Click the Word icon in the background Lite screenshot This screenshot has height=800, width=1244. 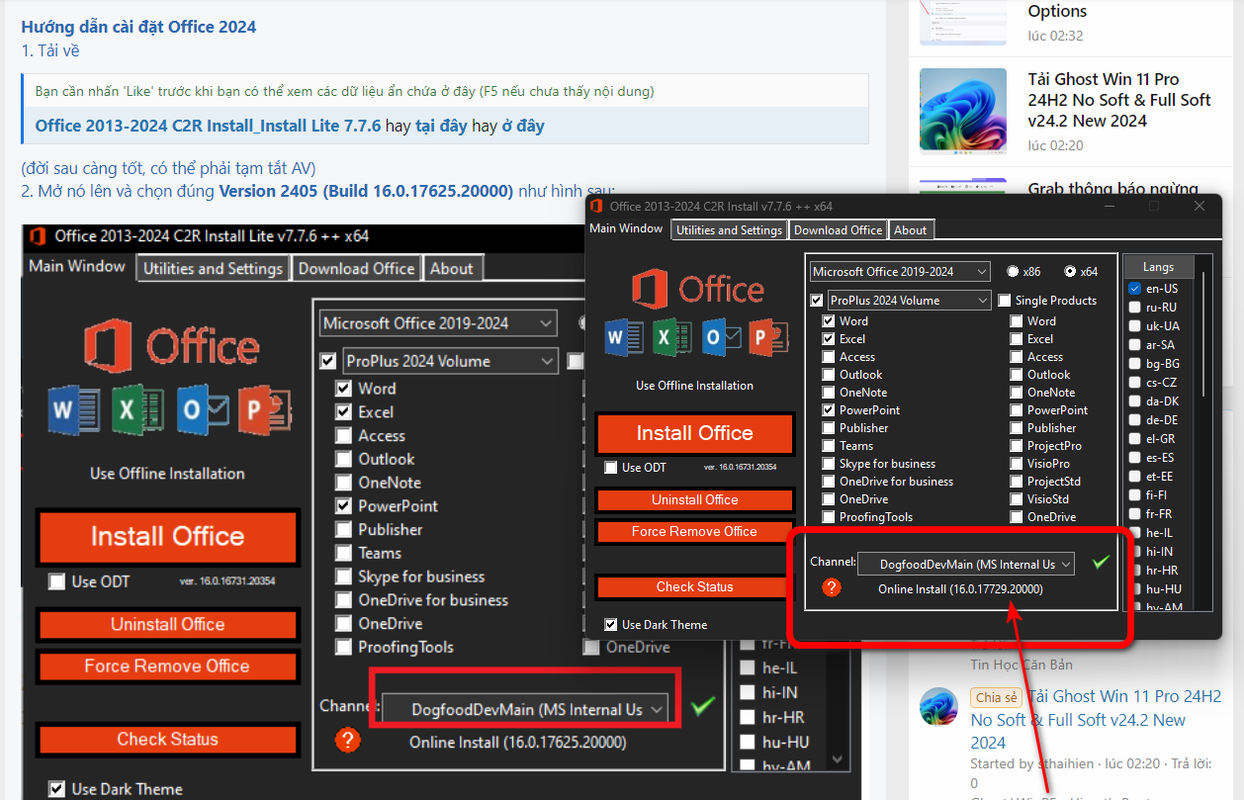[74, 411]
